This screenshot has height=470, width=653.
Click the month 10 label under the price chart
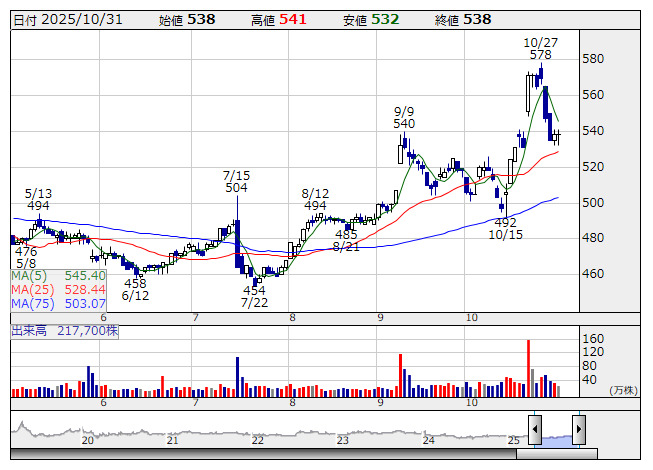(471, 318)
